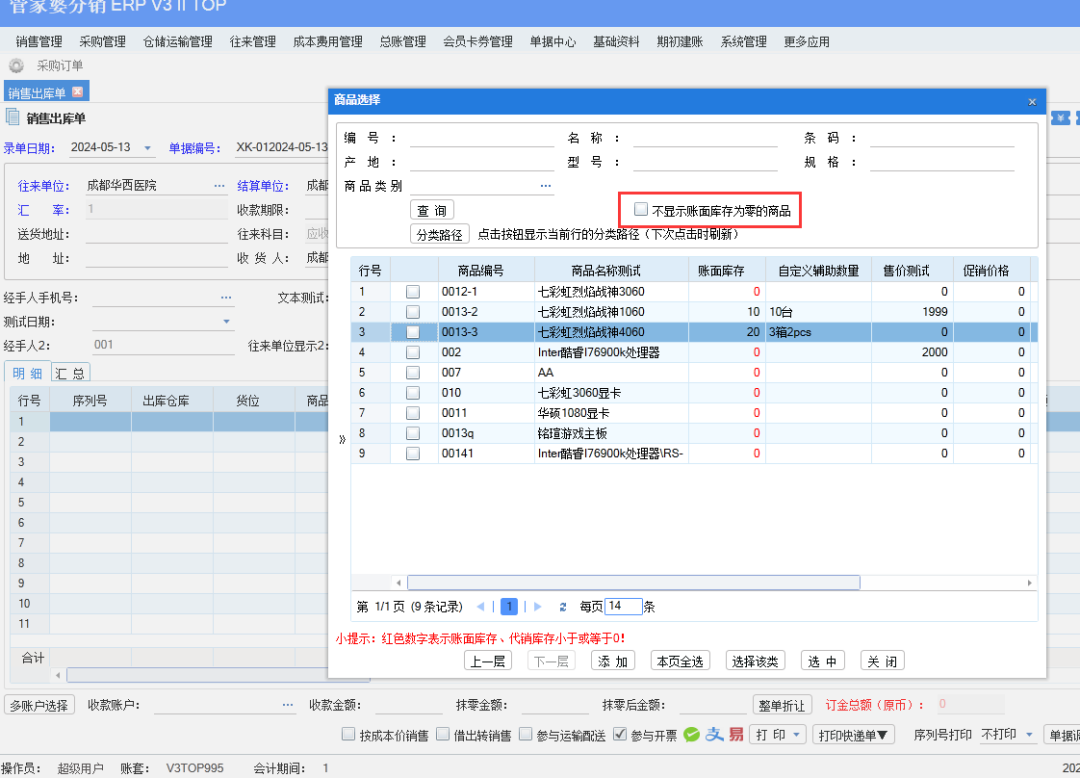The image size is (1080, 778).
Task: Check the box for 铭瑄游戏主板 row
Action: tap(413, 433)
